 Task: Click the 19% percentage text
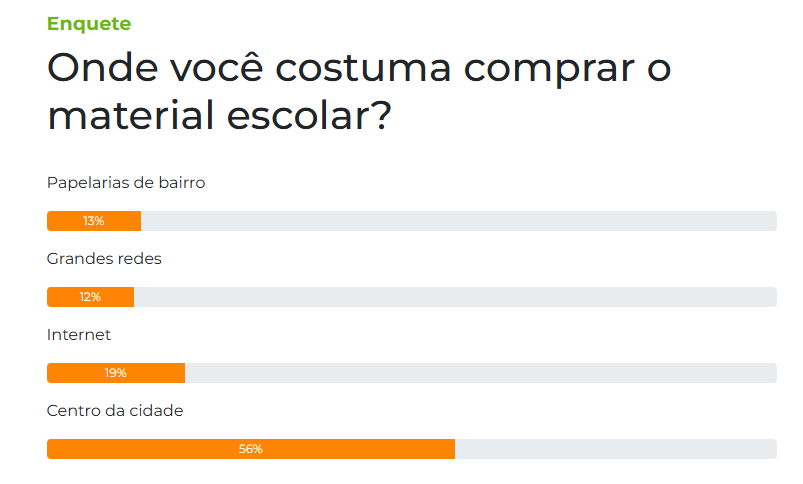pyautogui.click(x=116, y=373)
